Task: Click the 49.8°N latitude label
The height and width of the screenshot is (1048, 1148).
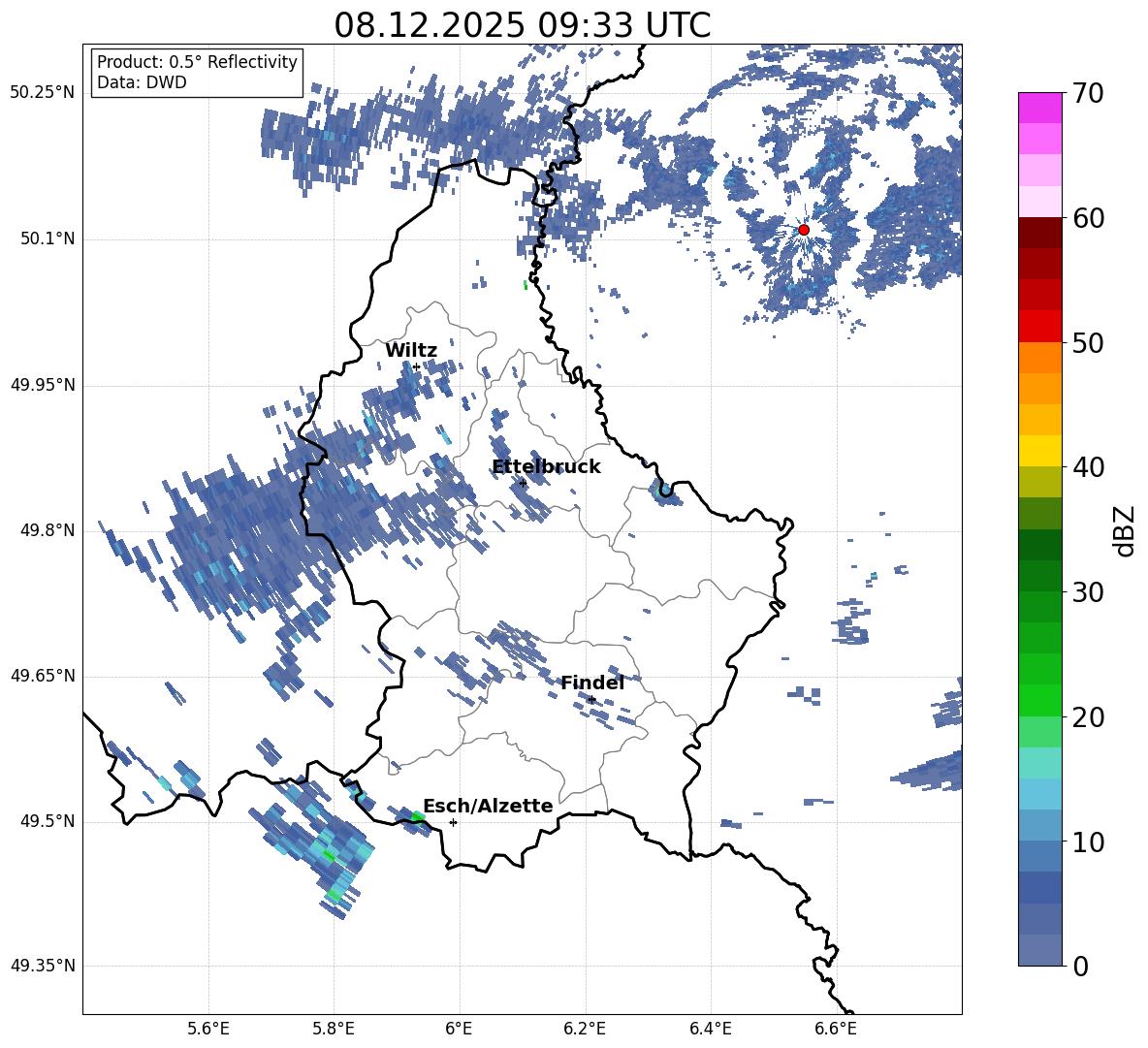Action: coord(47,530)
